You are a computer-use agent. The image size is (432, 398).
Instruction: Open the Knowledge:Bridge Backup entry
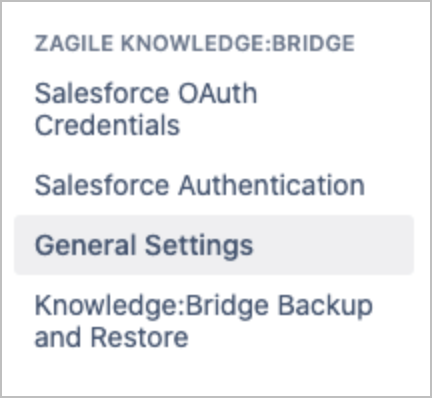[x=204, y=321]
